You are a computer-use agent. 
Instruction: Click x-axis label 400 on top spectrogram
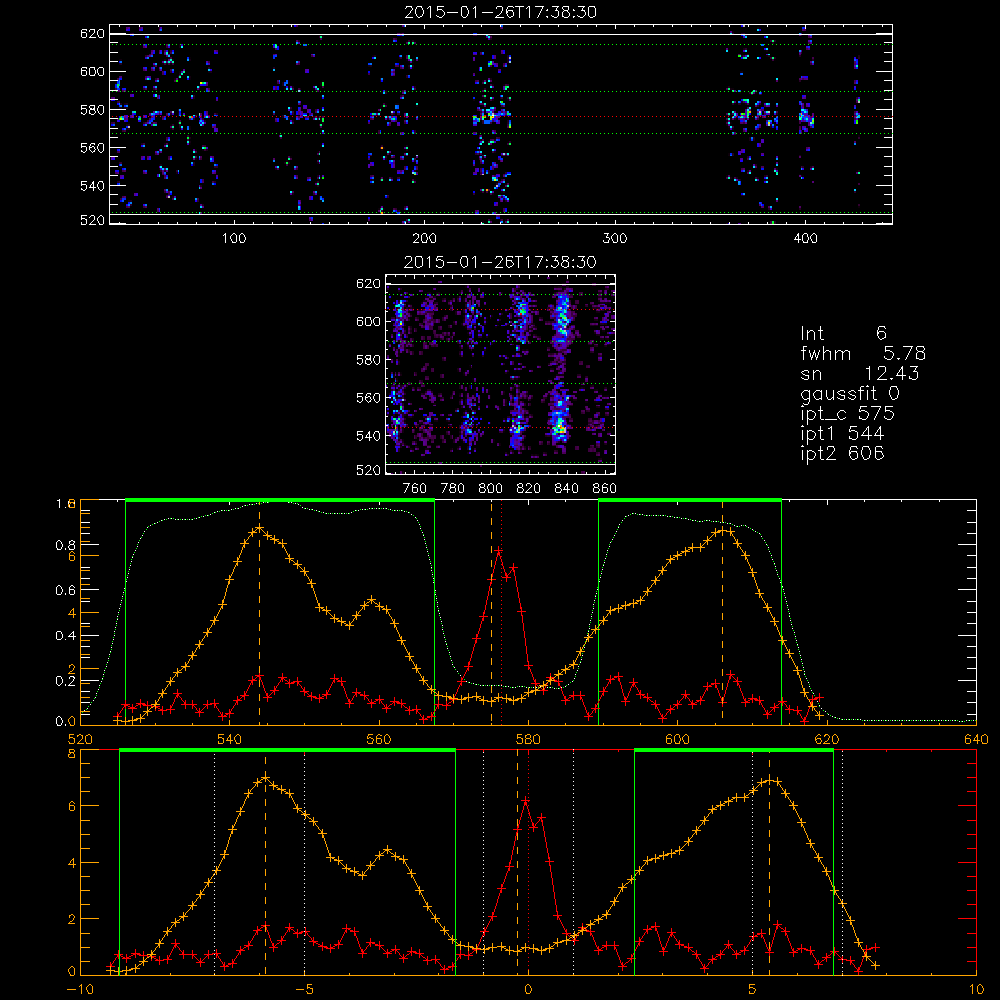[805, 239]
